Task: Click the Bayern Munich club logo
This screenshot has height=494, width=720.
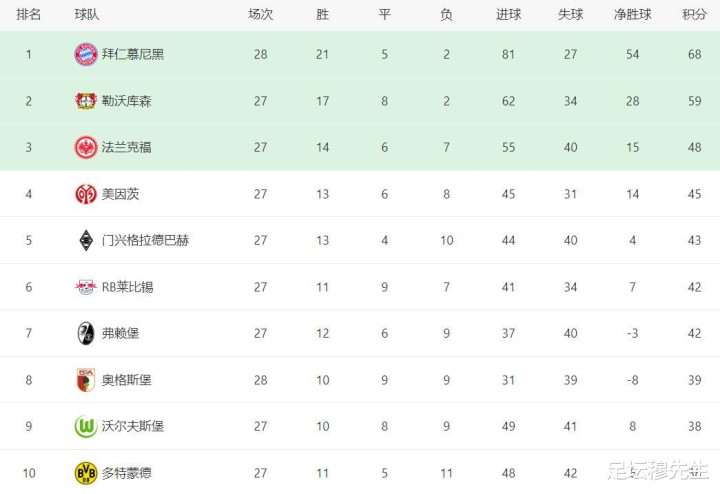Action: [x=86, y=54]
